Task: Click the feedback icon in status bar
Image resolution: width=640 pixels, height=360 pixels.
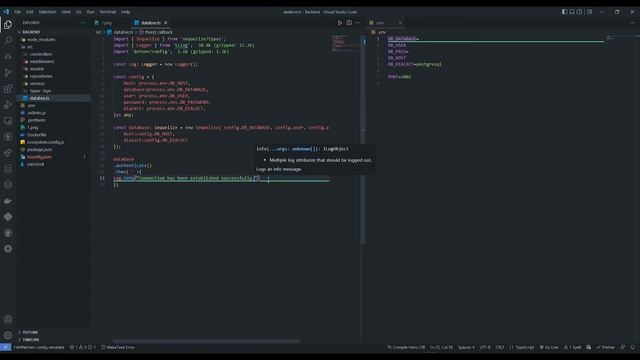Action: pos(623,347)
